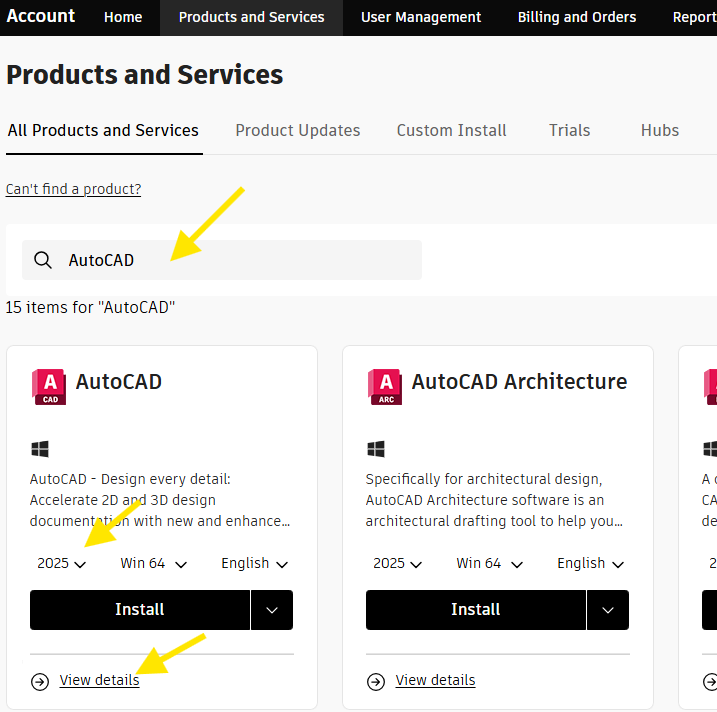
Task: Click the search magnifier icon
Action: pyautogui.click(x=43, y=260)
